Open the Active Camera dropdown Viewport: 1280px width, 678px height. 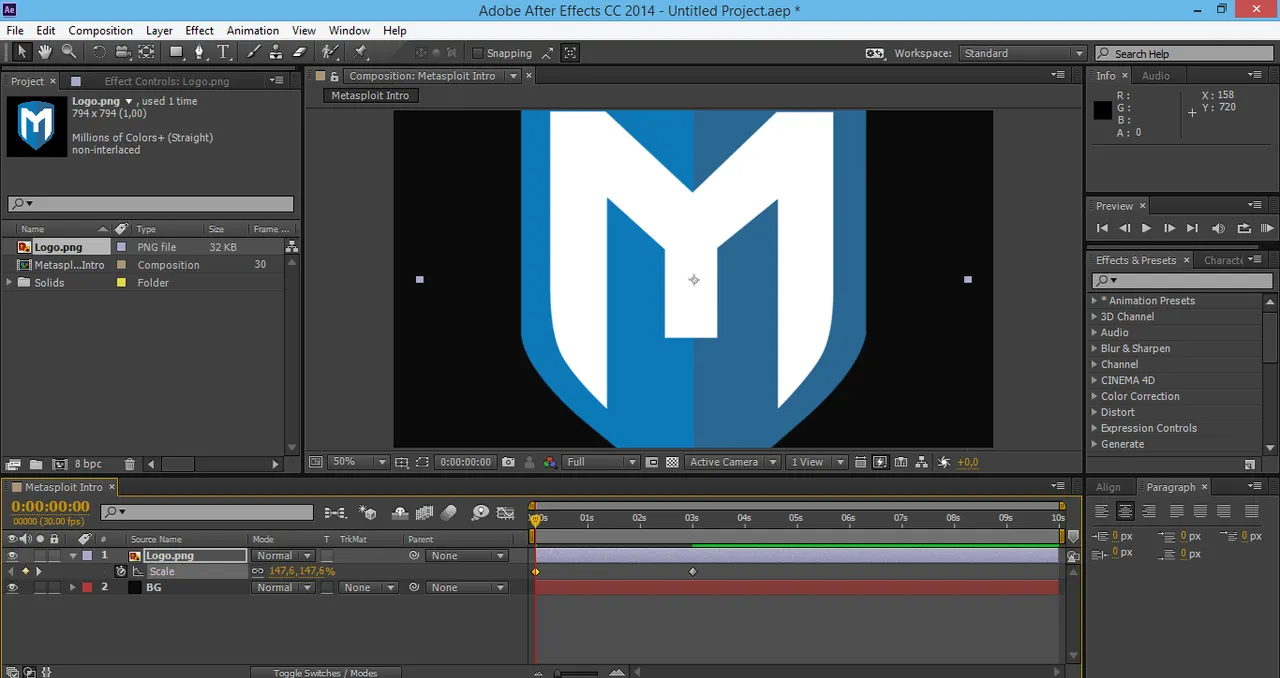click(x=734, y=462)
